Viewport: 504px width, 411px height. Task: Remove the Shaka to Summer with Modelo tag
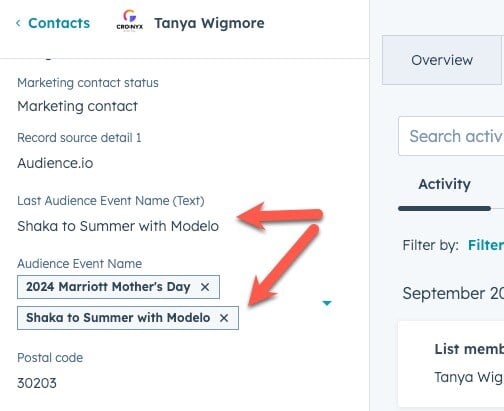pos(224,318)
